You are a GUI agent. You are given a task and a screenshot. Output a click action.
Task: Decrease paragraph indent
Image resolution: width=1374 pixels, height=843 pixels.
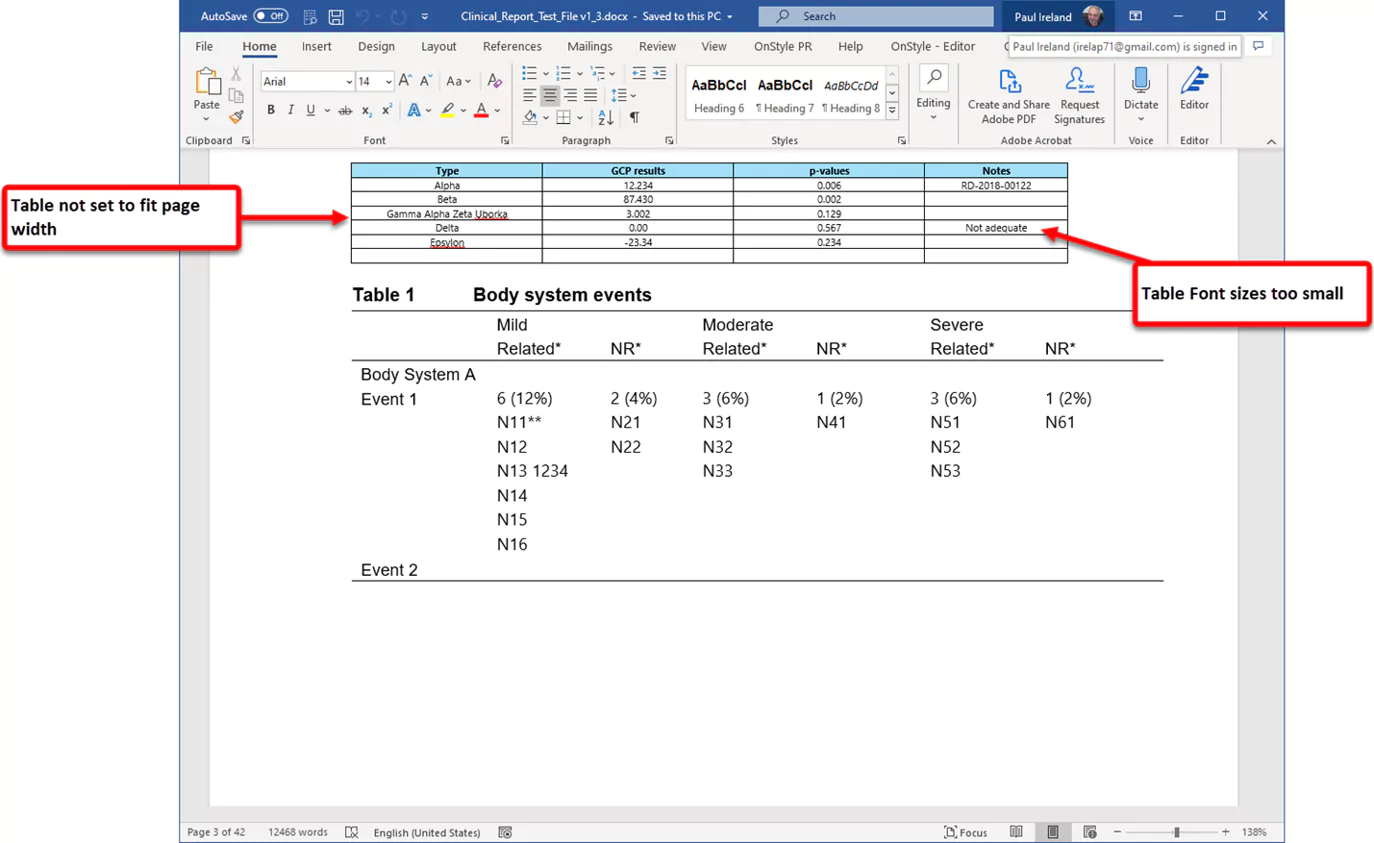[637, 73]
